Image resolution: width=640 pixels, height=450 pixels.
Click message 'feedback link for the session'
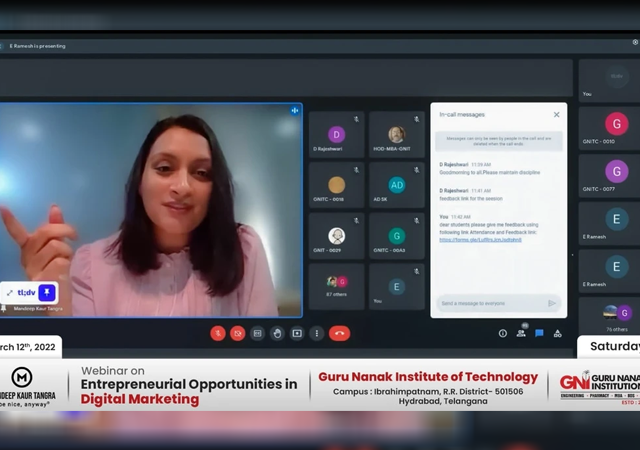pyautogui.click(x=471, y=198)
